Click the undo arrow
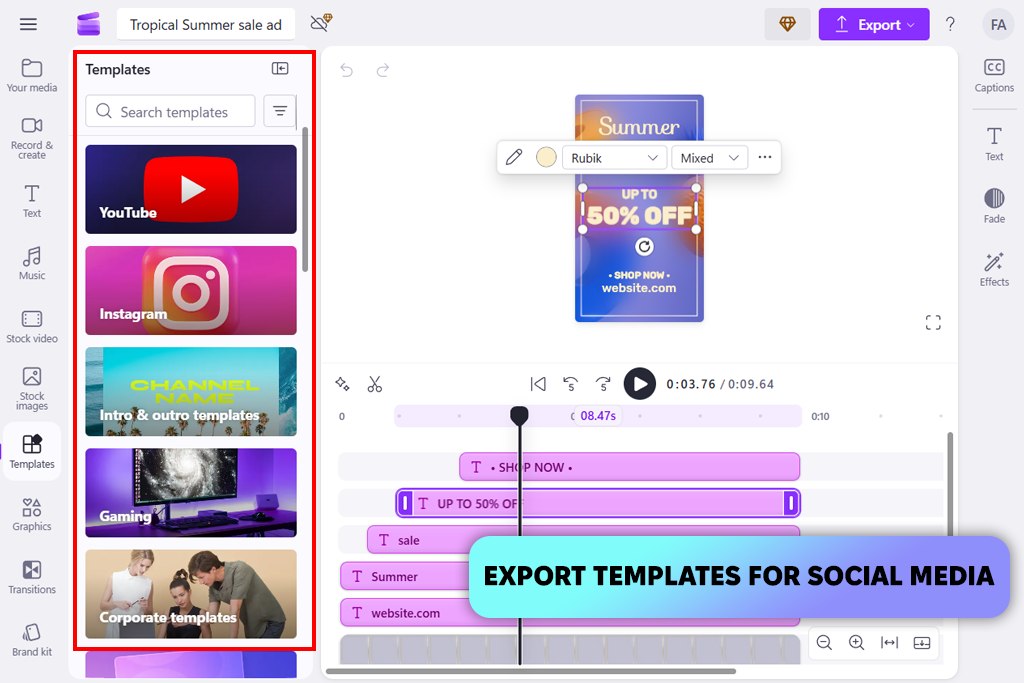 coord(347,70)
